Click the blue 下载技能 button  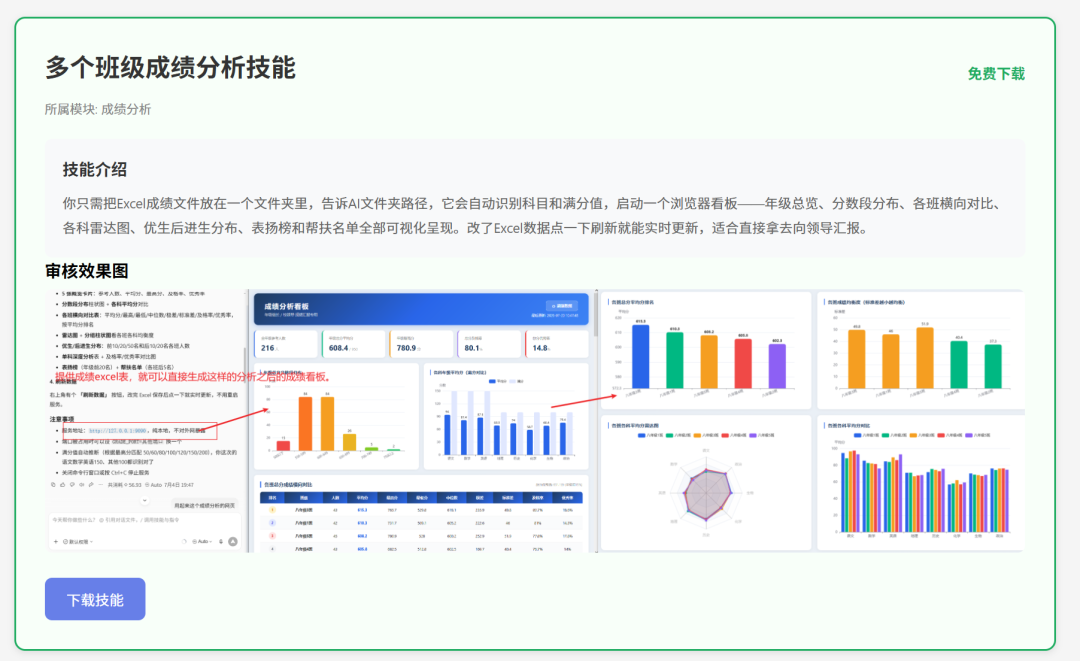[95, 599]
